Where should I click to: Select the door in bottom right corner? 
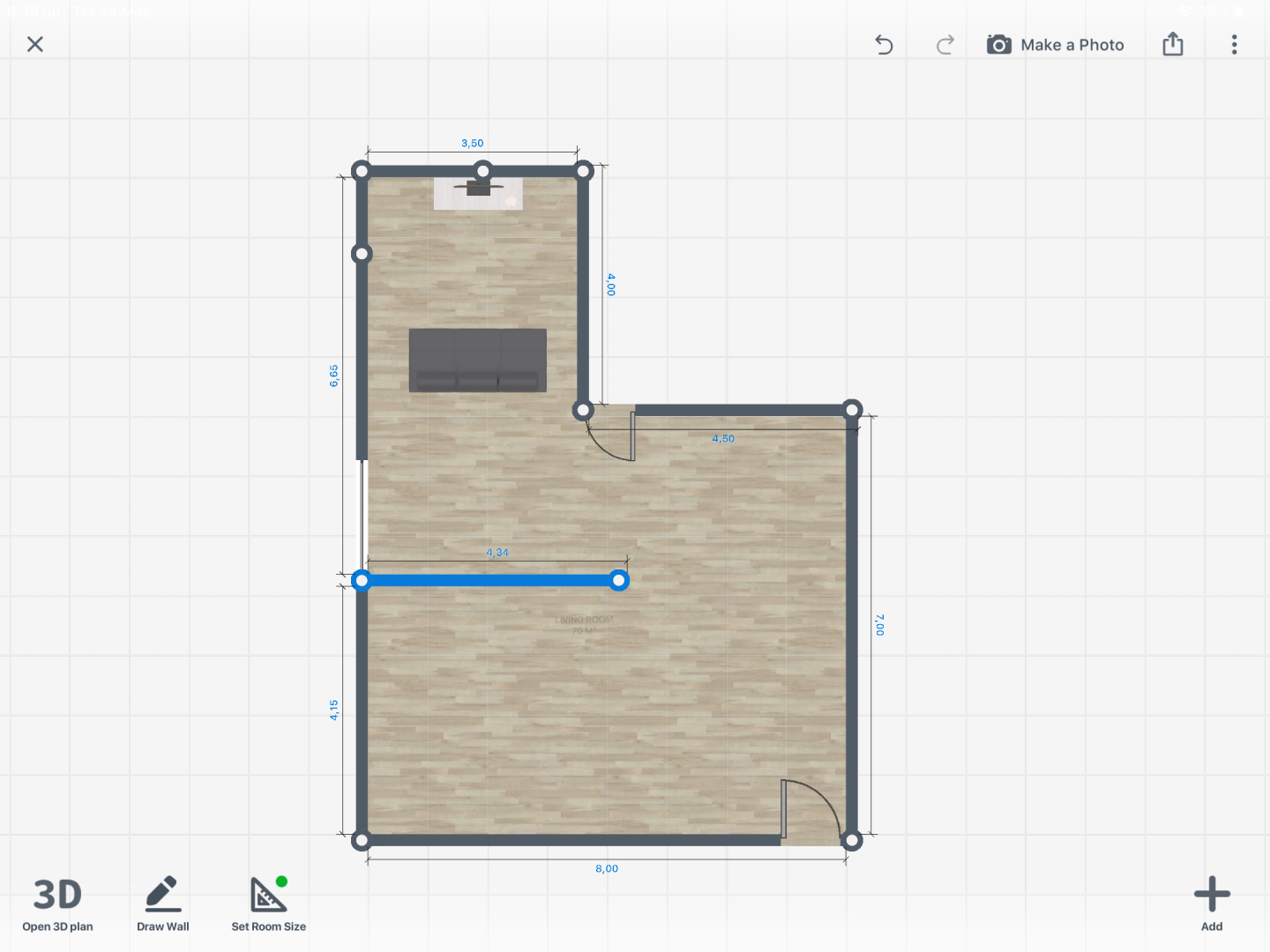pyautogui.click(x=810, y=809)
